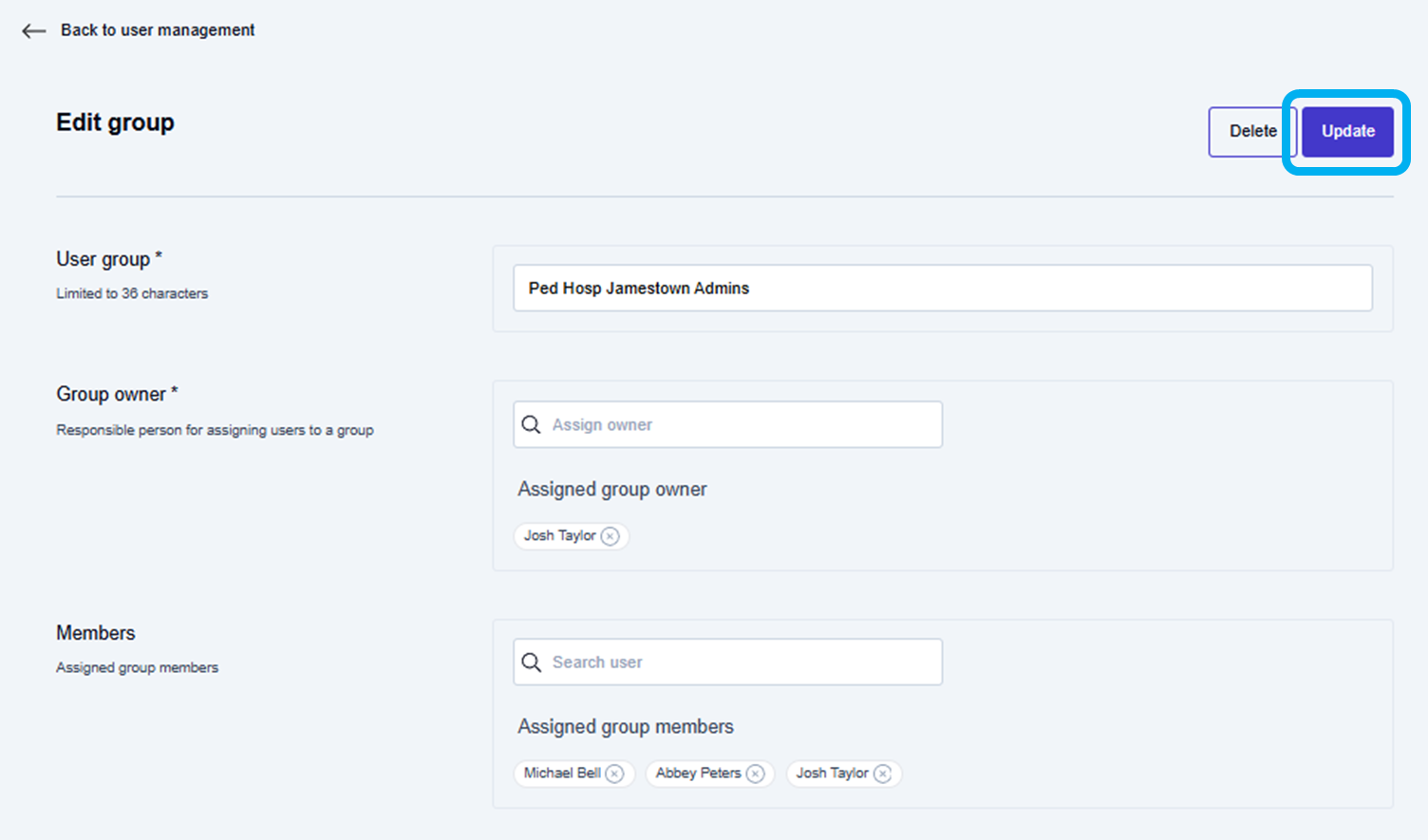Viewport: 1428px width, 840px height.
Task: Click the Assigned group owner heading
Action: [x=611, y=490]
